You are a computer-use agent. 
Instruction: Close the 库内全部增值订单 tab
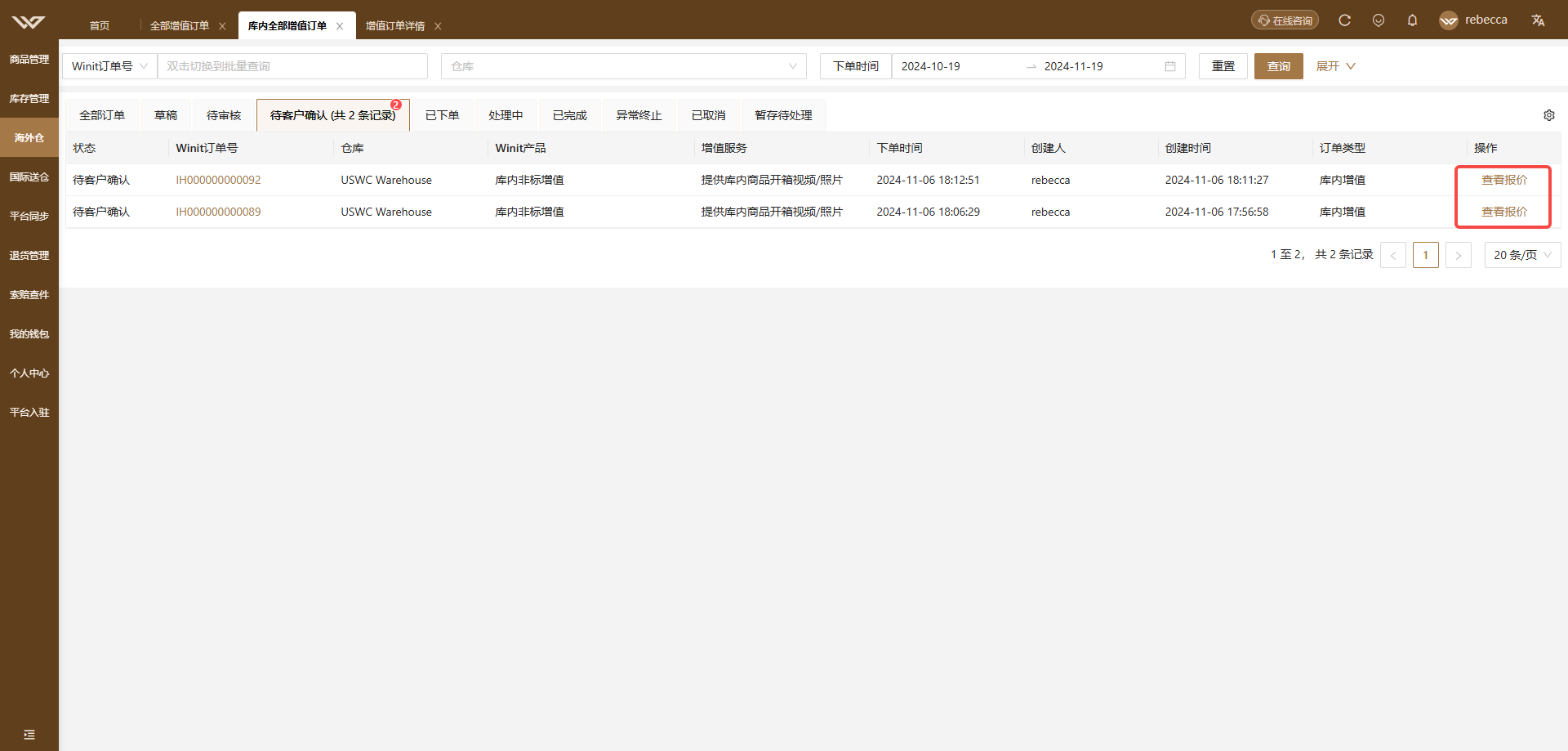tap(340, 26)
